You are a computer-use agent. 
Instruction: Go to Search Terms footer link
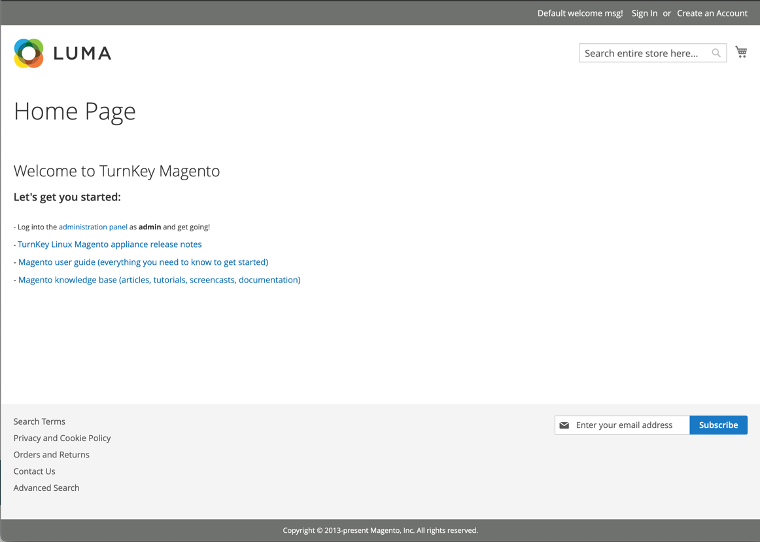click(39, 422)
